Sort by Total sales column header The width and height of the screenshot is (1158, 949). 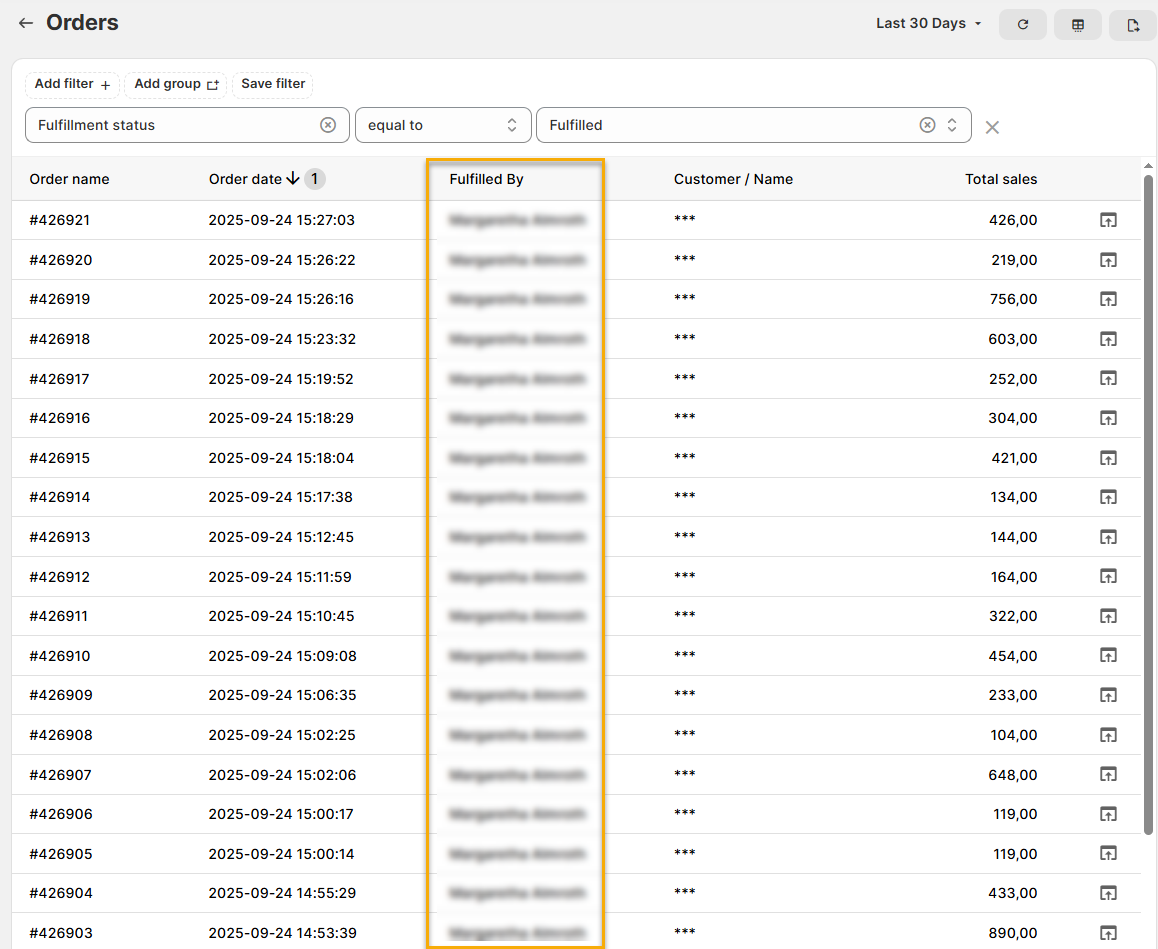tap(1000, 179)
